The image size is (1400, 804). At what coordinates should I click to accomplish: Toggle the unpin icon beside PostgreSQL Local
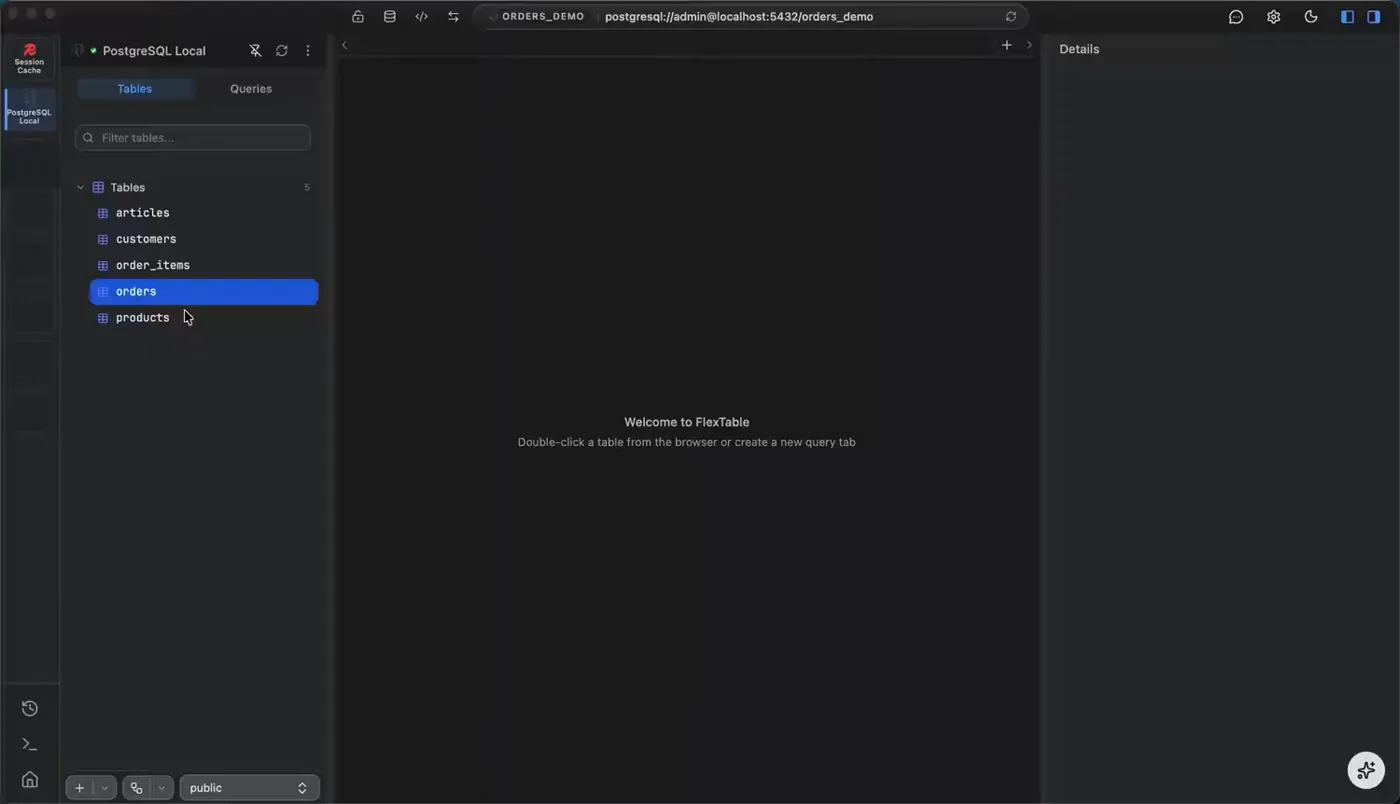(x=255, y=51)
